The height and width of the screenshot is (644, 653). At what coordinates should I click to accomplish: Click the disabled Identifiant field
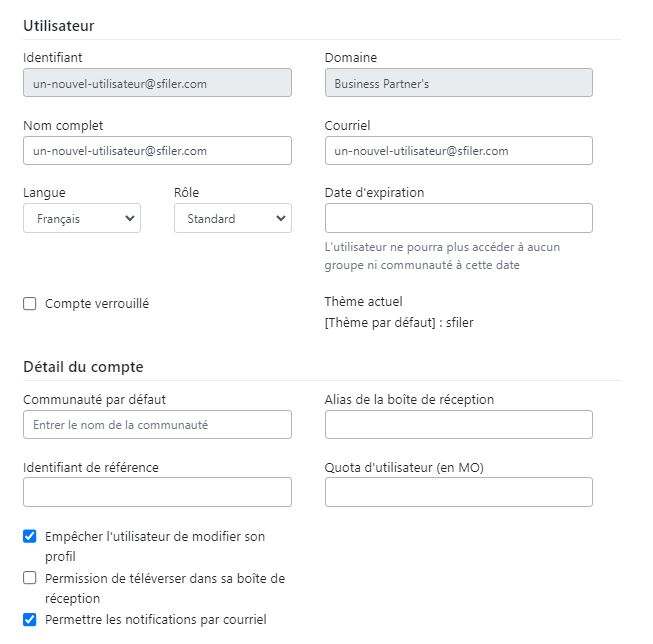point(157,83)
